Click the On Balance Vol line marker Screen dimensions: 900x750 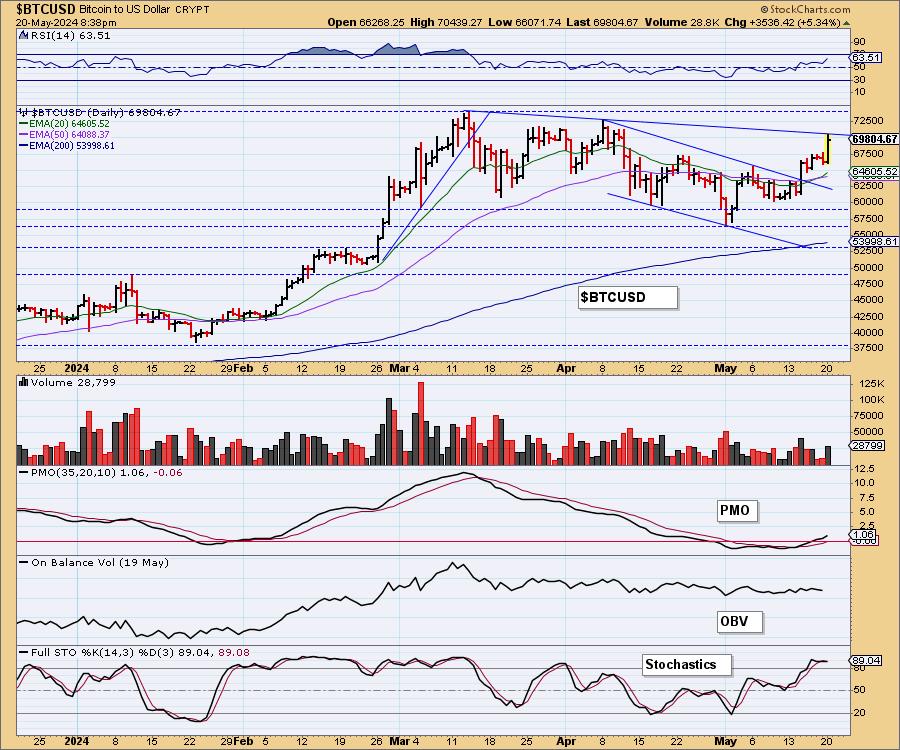click(24, 562)
